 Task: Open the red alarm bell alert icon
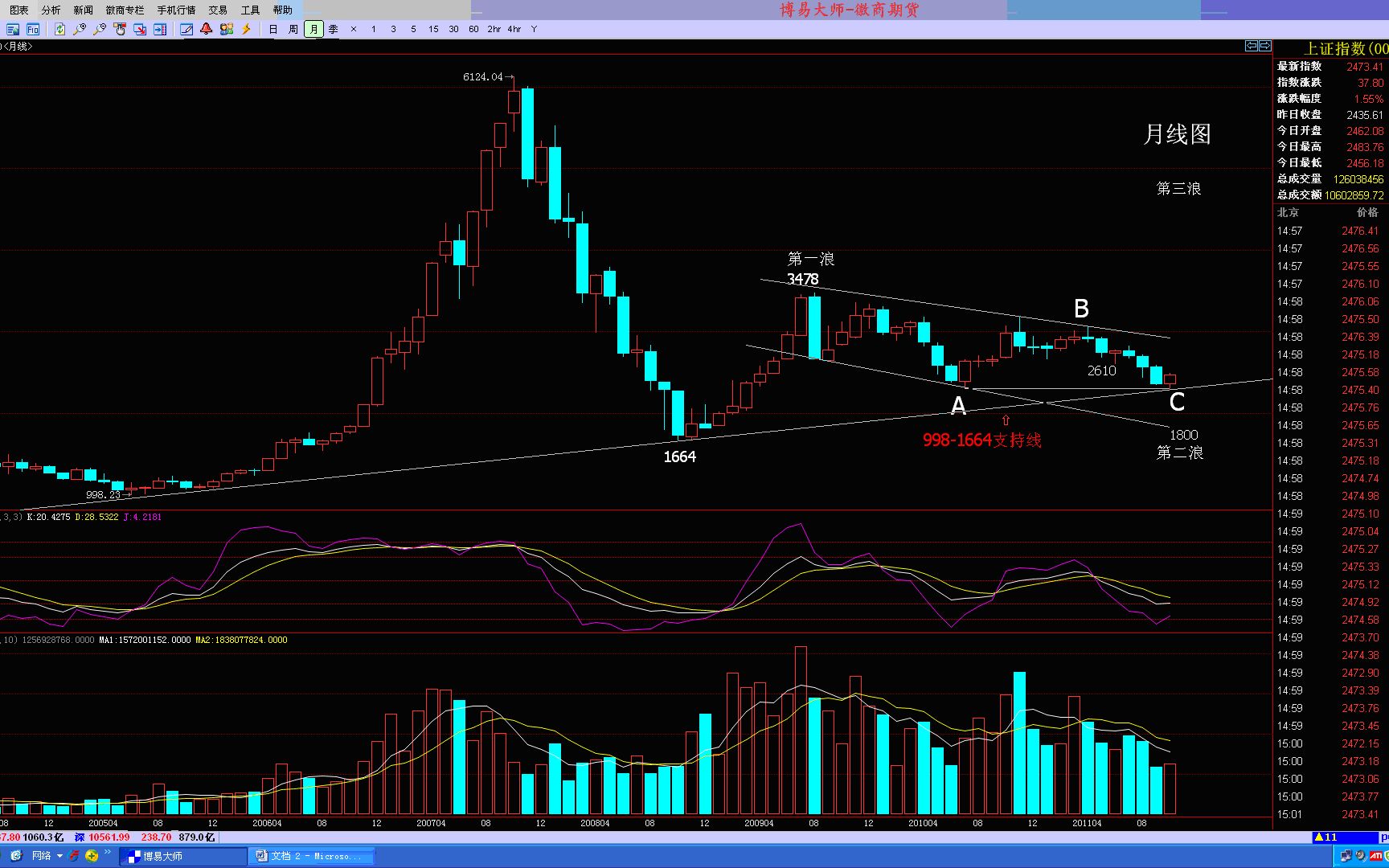tap(207, 29)
